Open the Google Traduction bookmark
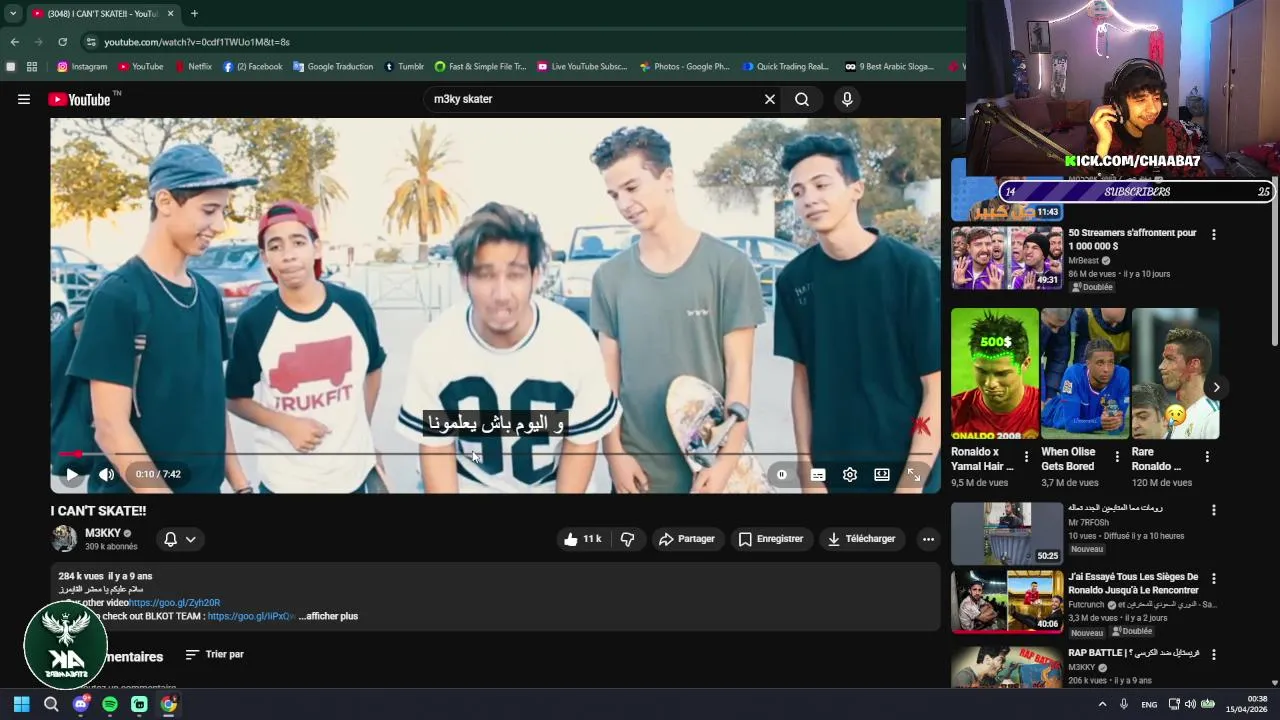This screenshot has width=1280, height=720. coord(333,67)
